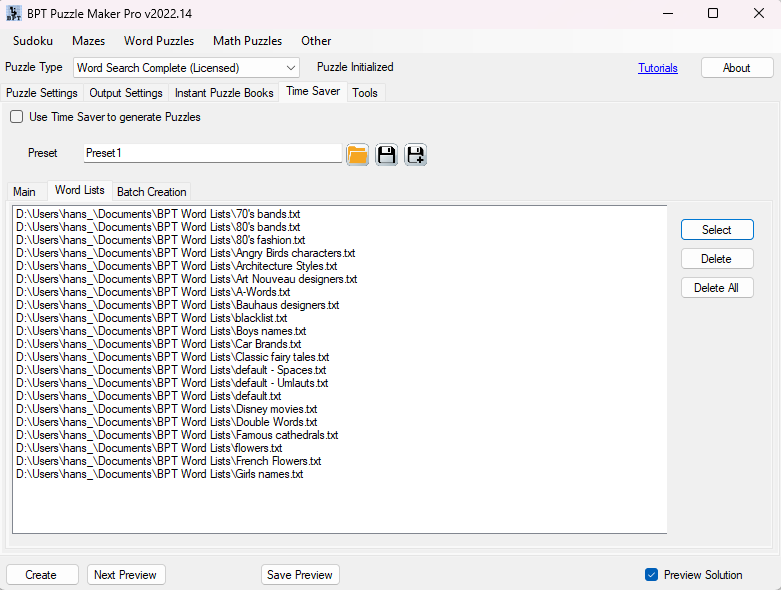Image resolution: width=781 pixels, height=590 pixels.
Task: Select the default - Spaces.txt entry
Action: coord(171,370)
